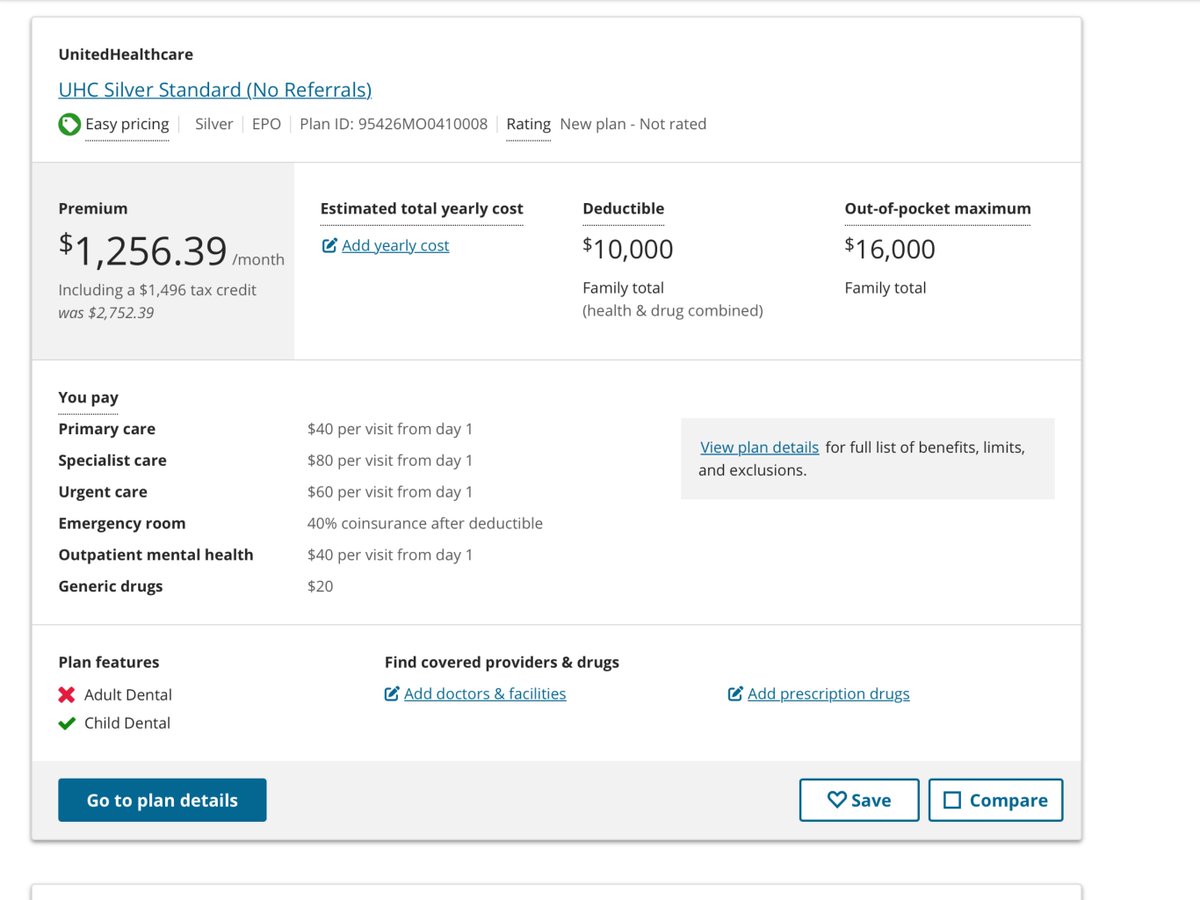Screen dimensions: 1200x900
Task: Click the Easy pricing green icon
Action: pos(68,124)
